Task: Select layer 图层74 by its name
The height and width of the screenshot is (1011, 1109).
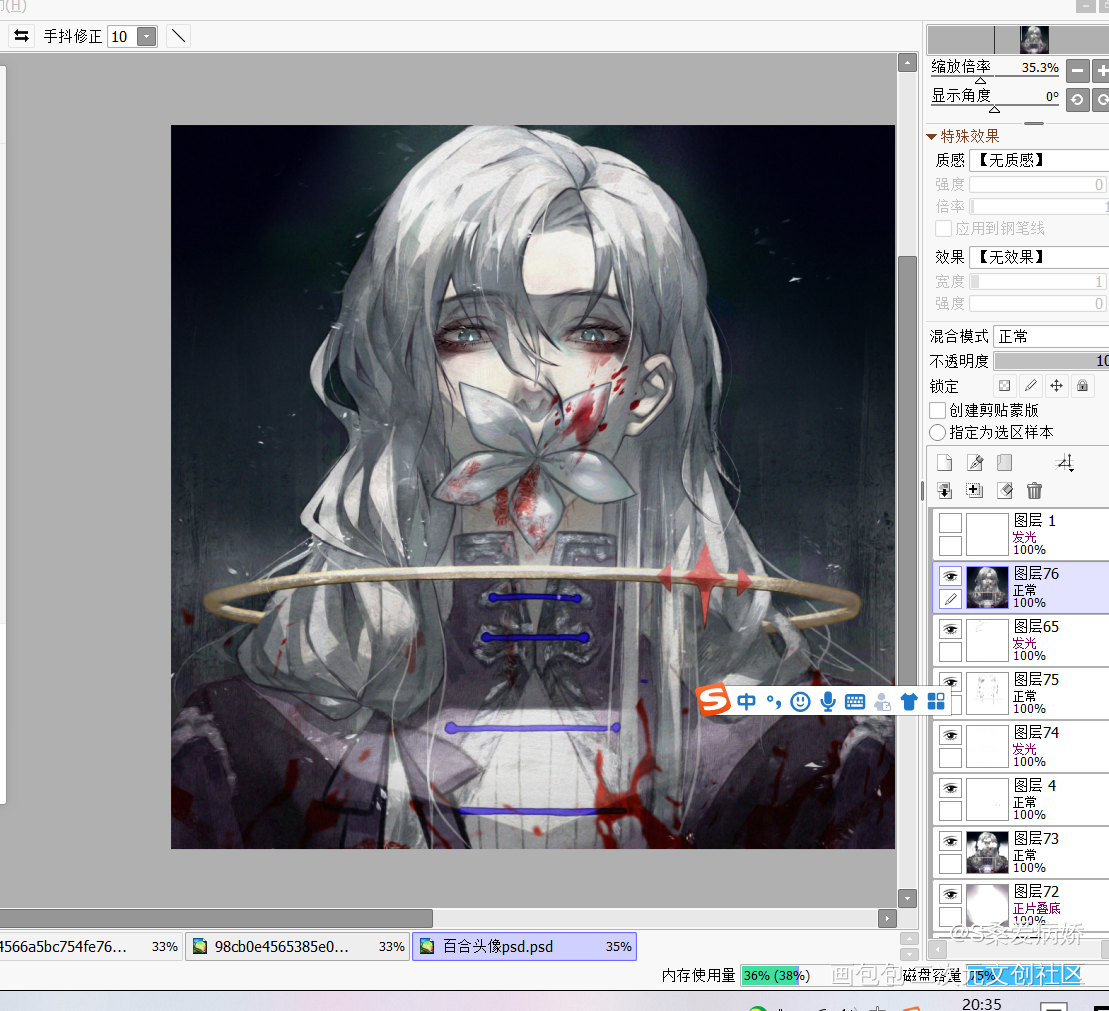Action: pos(1036,732)
